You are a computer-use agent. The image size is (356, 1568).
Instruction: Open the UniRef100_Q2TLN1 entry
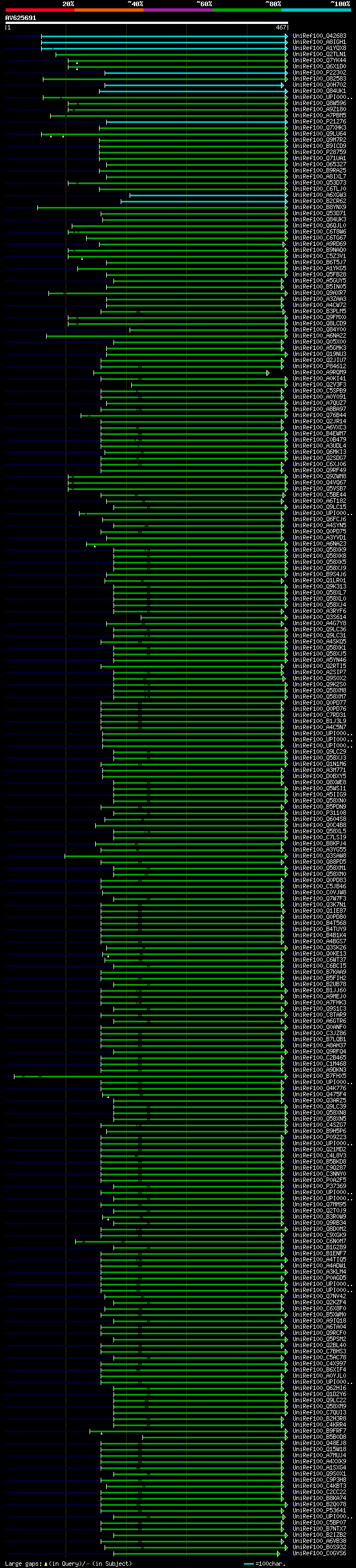(x=319, y=54)
